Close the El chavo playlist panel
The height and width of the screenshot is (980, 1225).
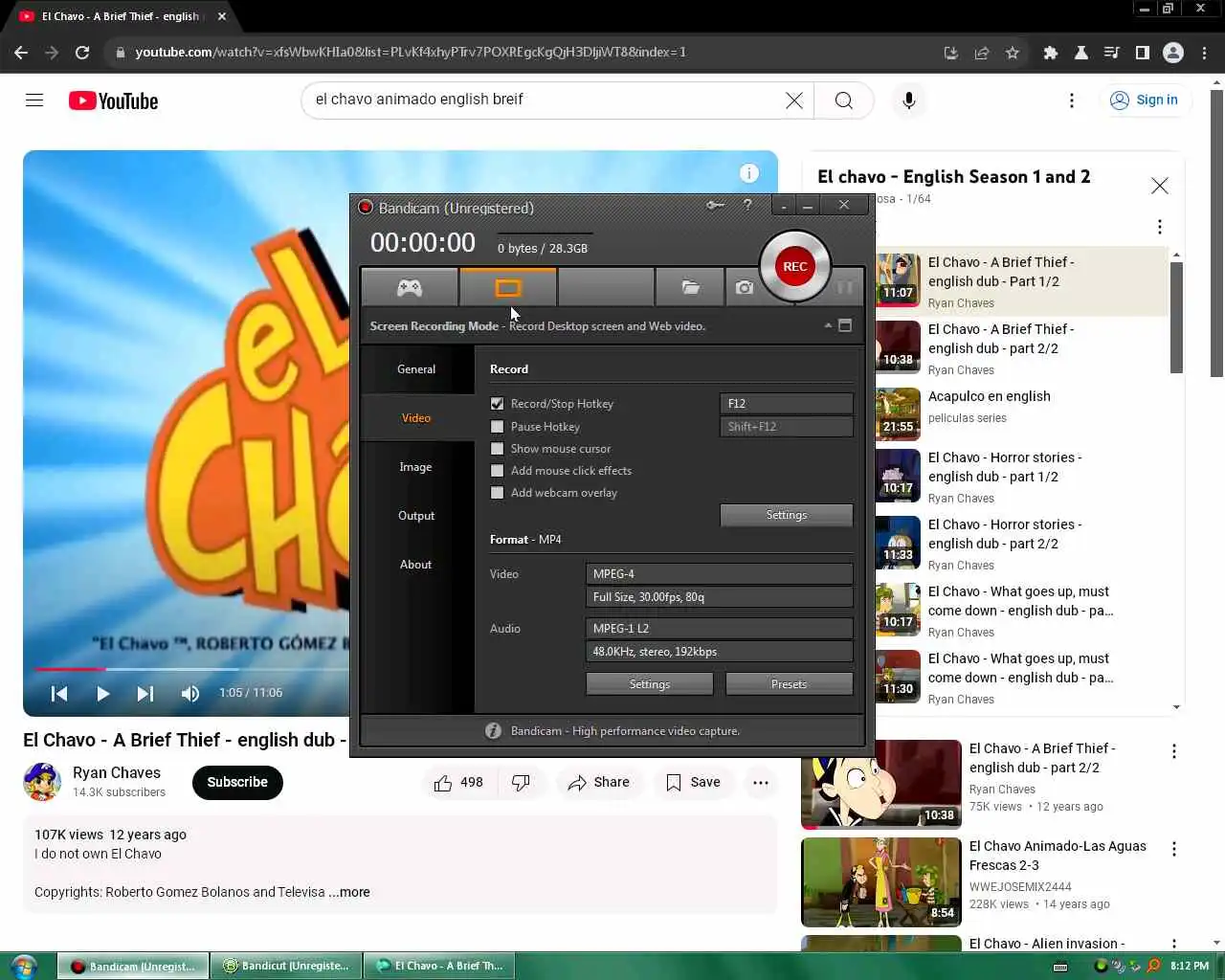tap(1160, 186)
